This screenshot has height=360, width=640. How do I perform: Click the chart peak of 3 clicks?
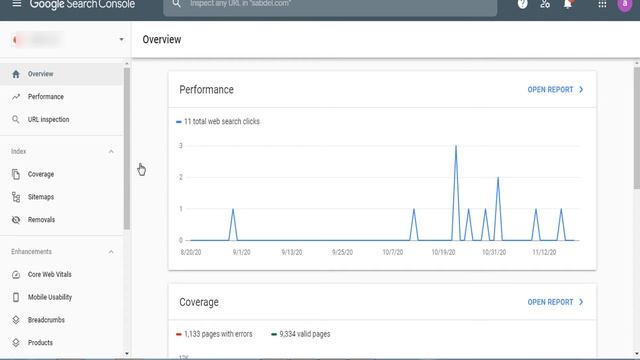tap(456, 146)
